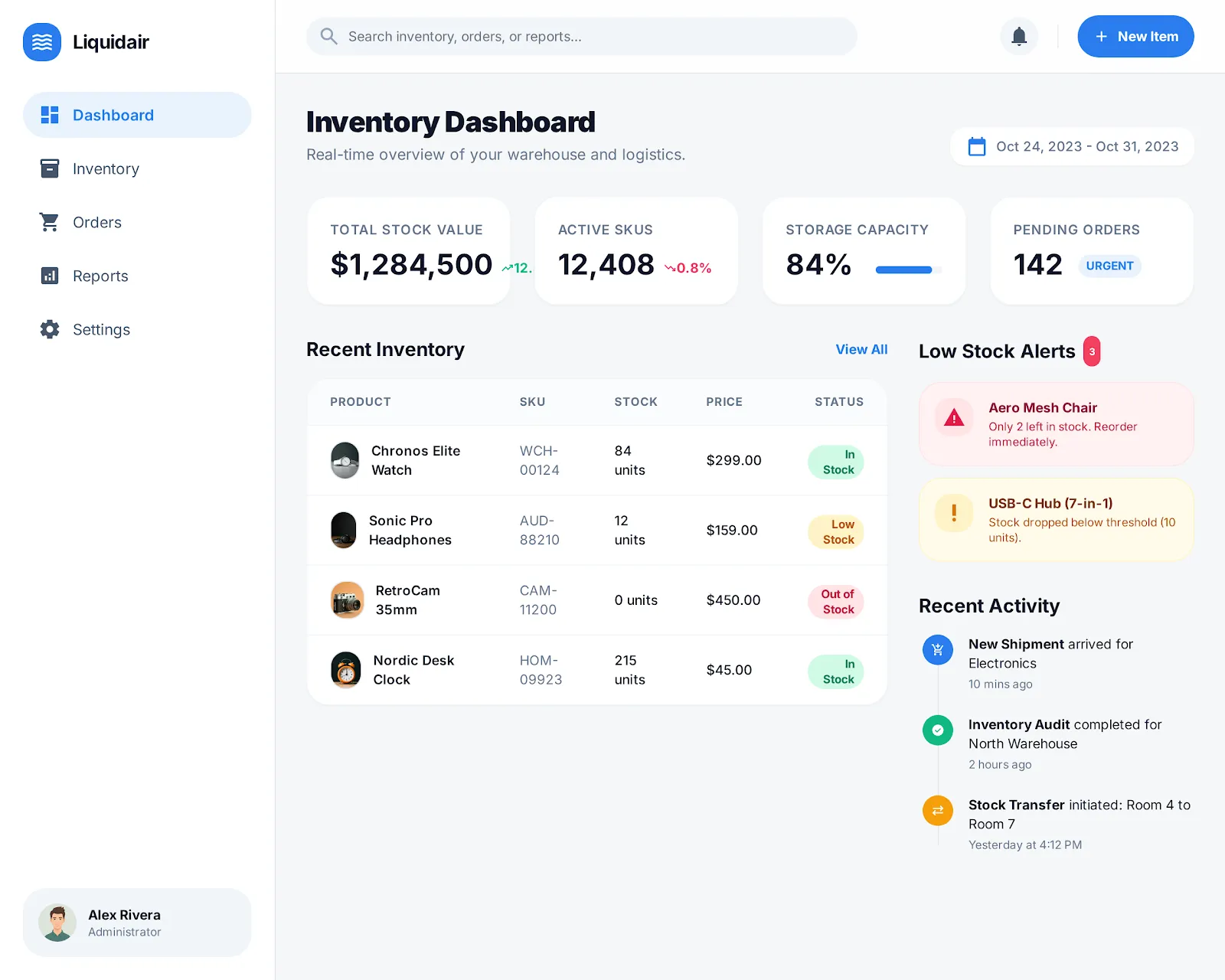Click the calendar icon in date range
This screenshot has height=980, width=1225.
click(x=977, y=146)
